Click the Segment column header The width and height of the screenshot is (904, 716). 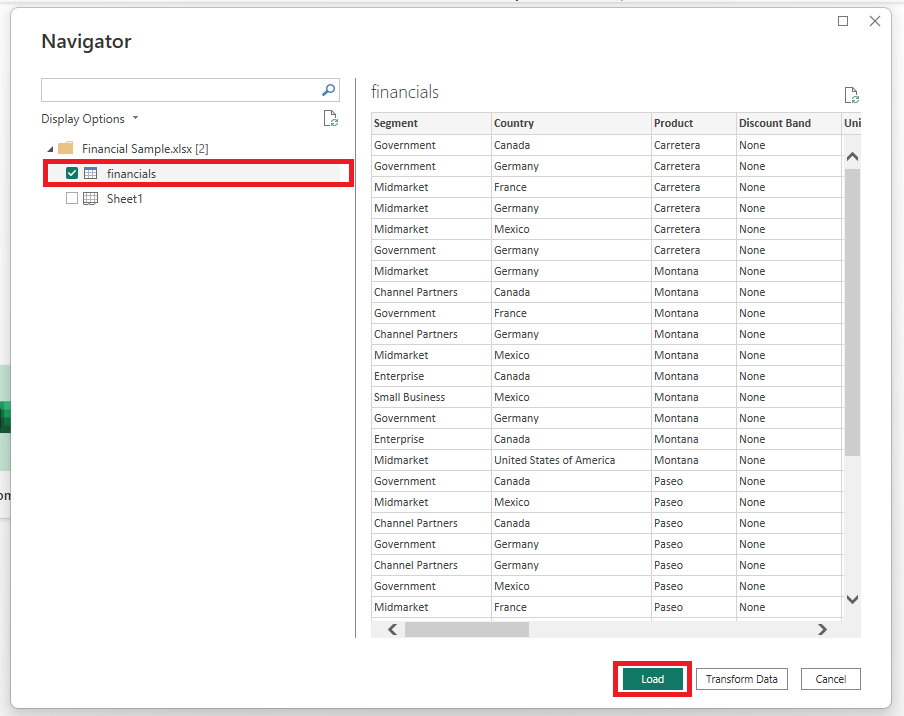tap(431, 123)
